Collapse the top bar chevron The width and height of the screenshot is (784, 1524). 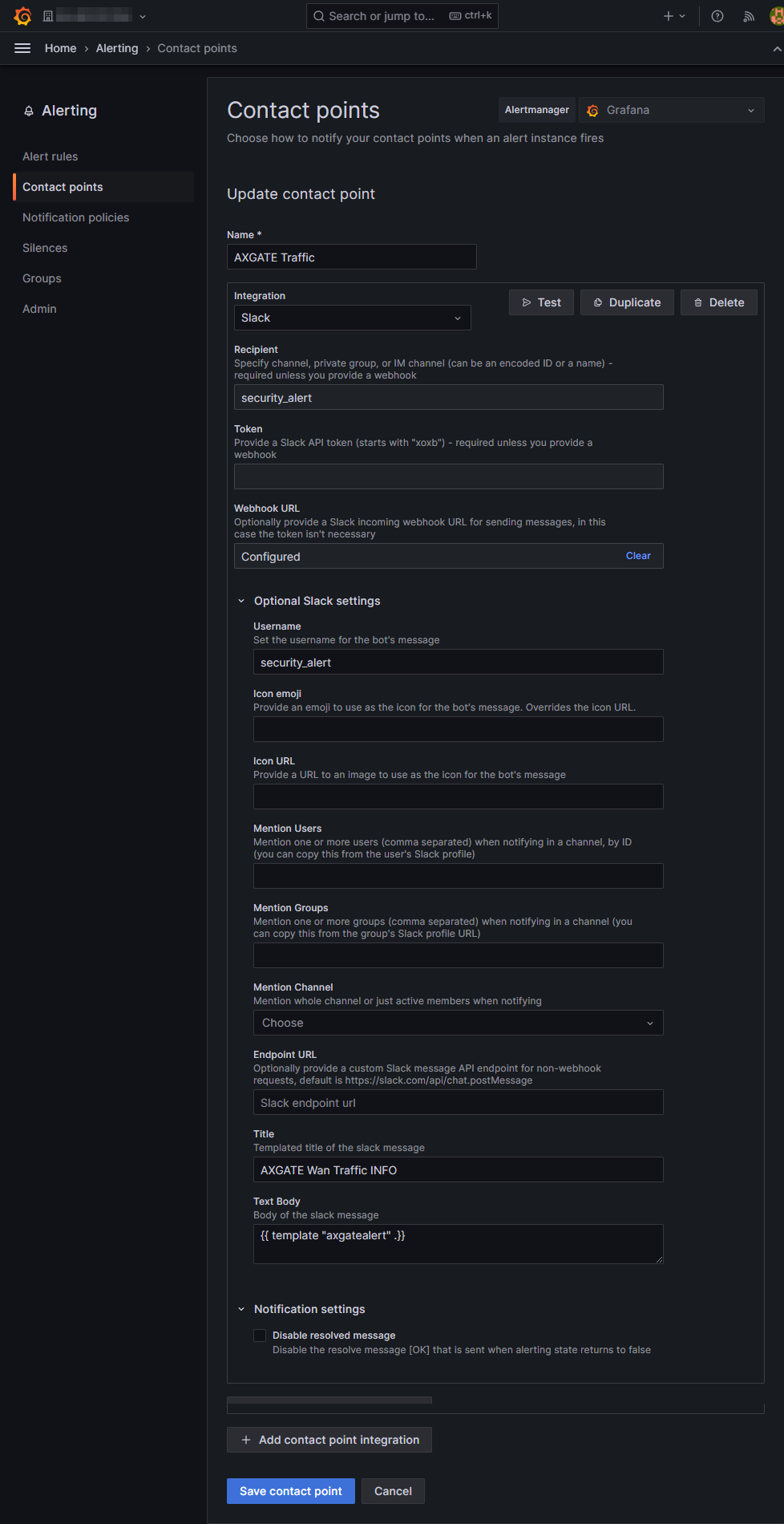coord(776,49)
